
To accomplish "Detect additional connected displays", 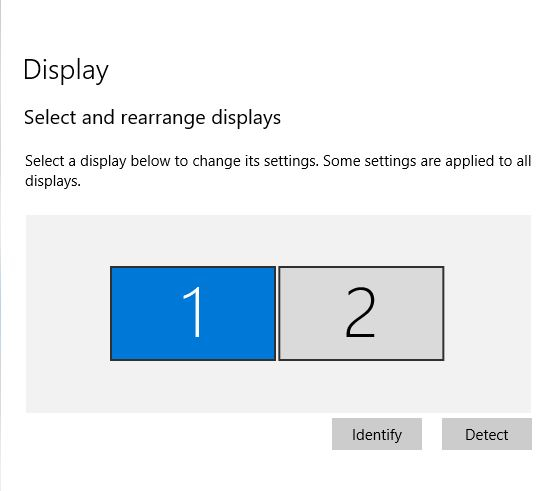I will pos(486,434).
